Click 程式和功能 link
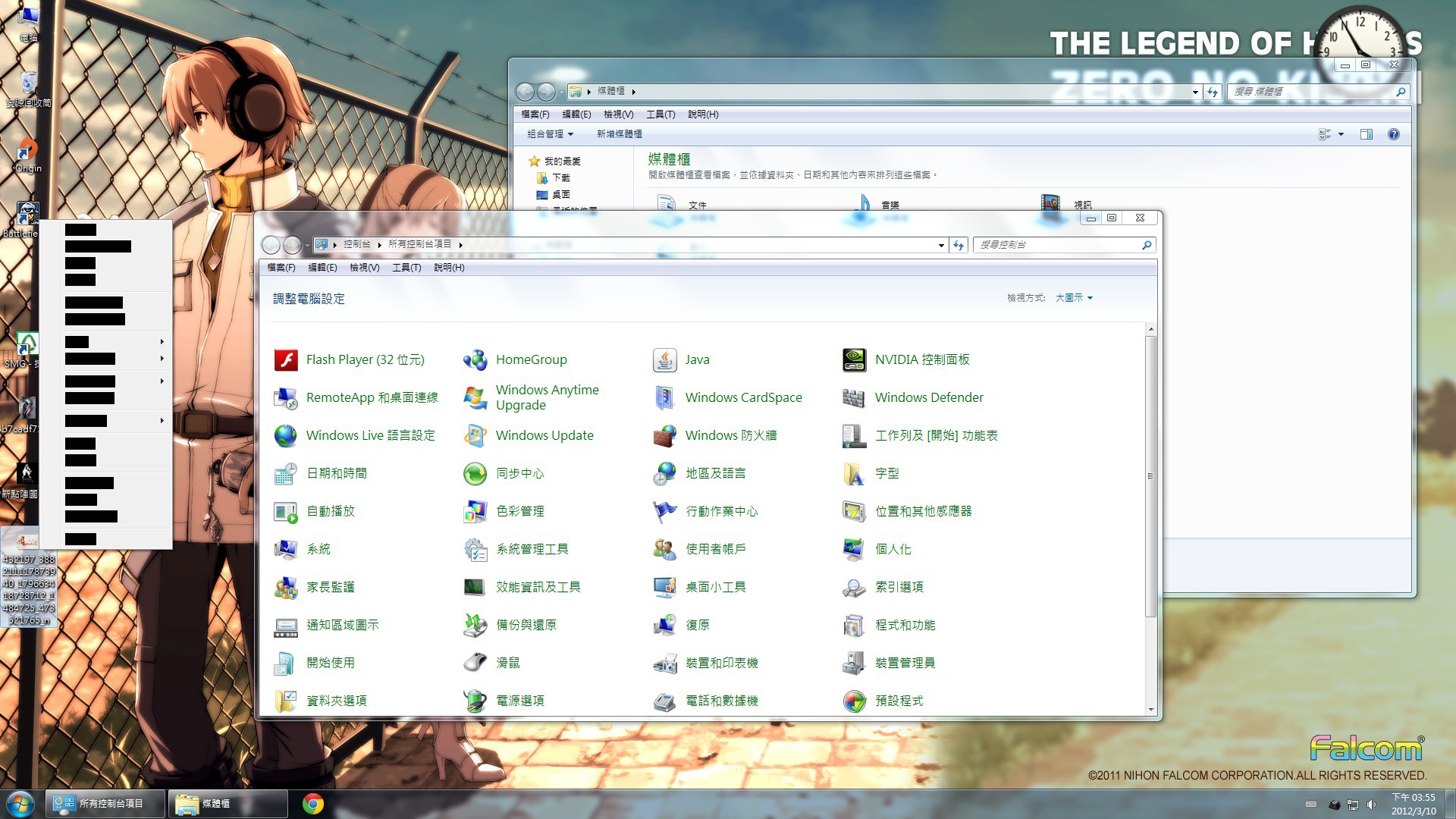1456x819 pixels. pyautogui.click(x=905, y=625)
